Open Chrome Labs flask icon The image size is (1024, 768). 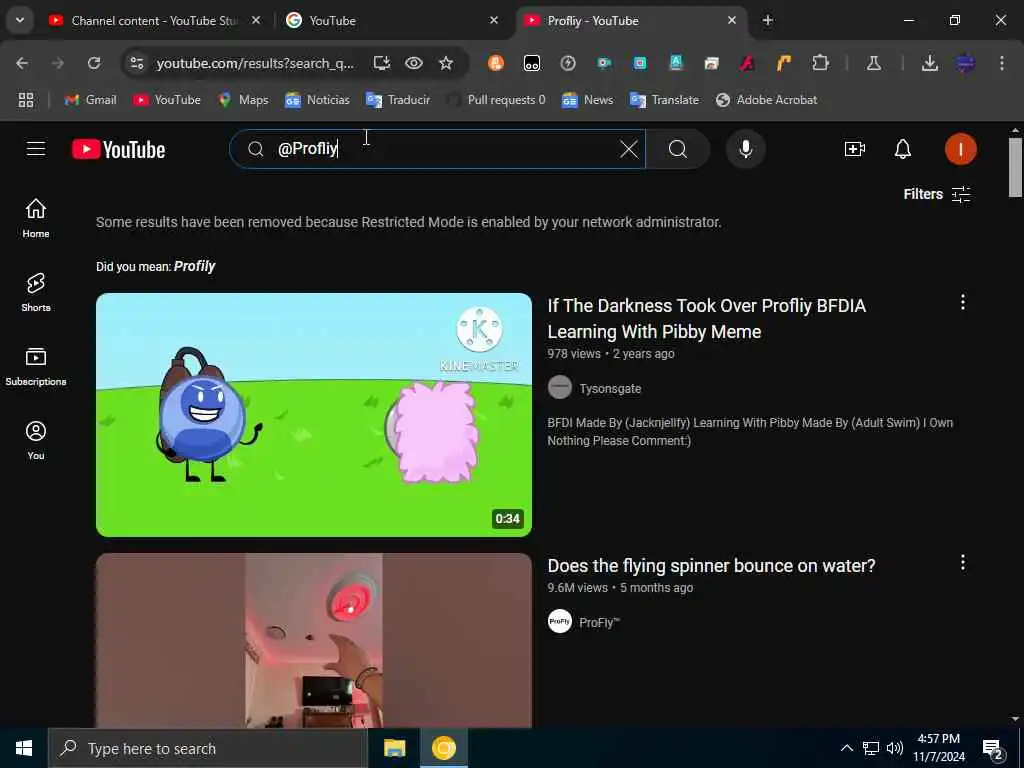point(874,63)
